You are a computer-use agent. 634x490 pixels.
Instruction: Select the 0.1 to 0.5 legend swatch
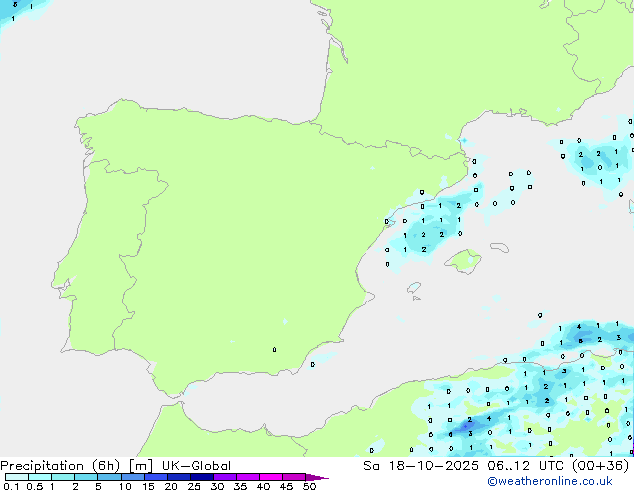17,477
